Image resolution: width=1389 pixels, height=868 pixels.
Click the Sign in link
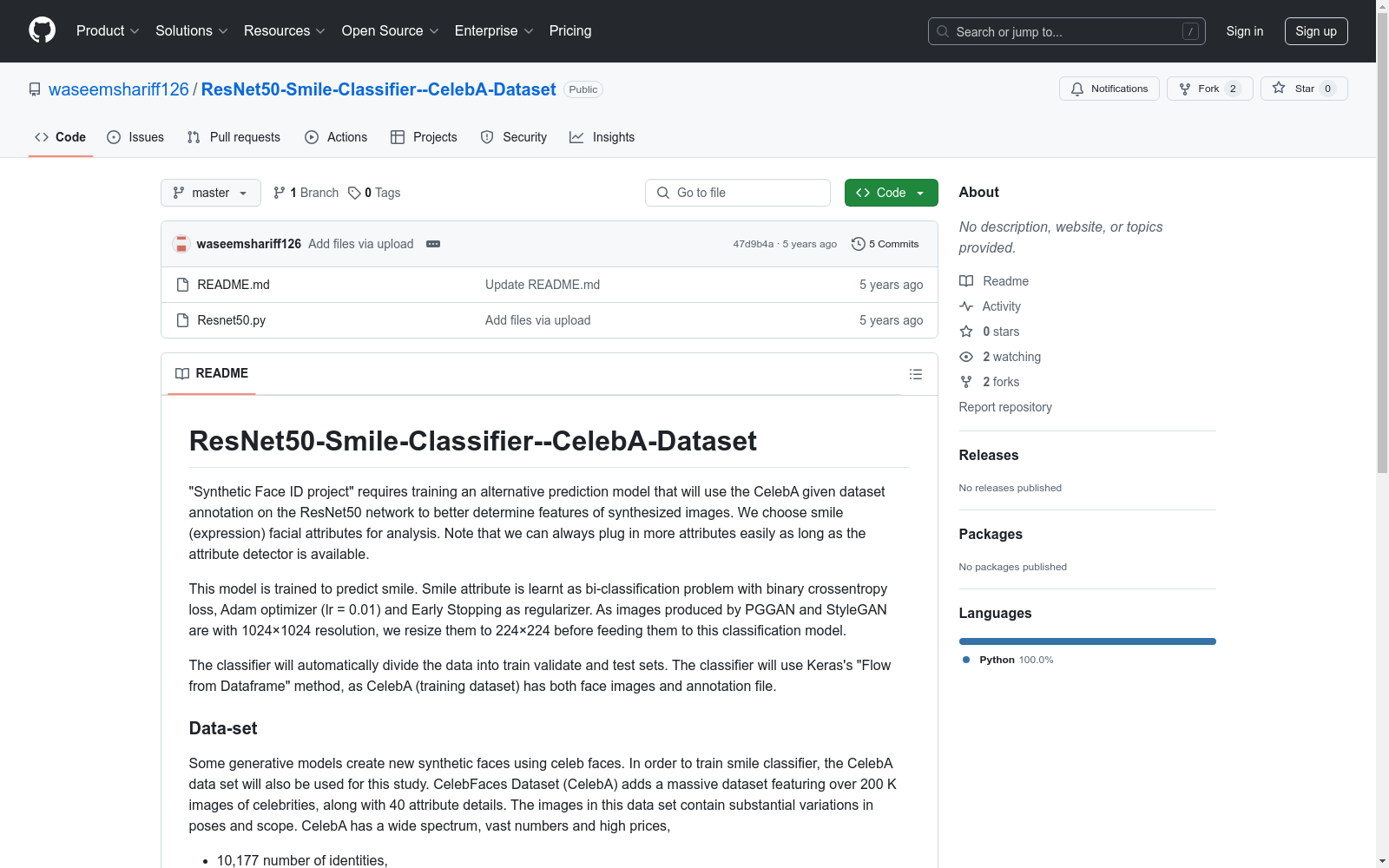click(x=1244, y=31)
